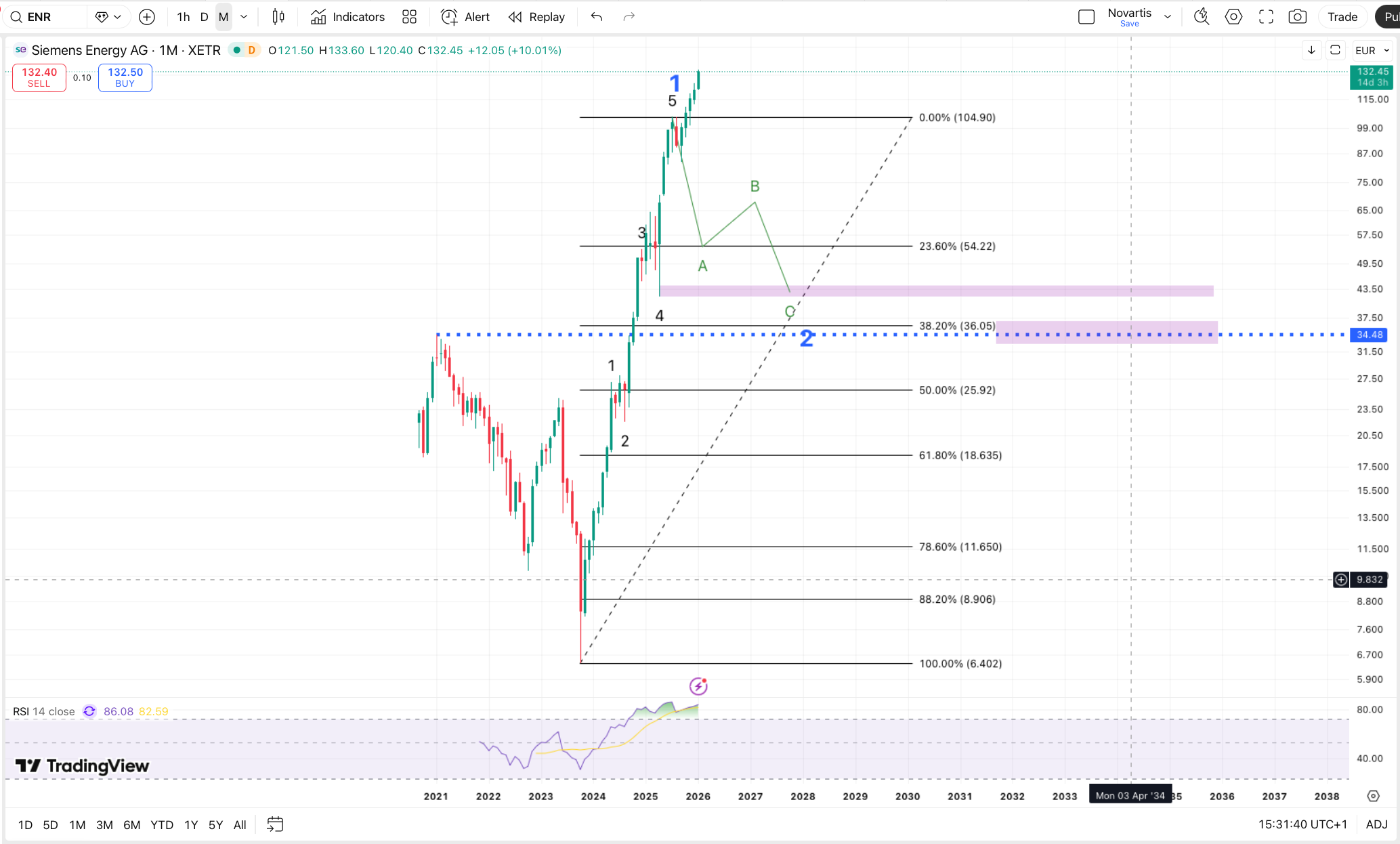The height and width of the screenshot is (844, 1400).
Task: Select the YTD date range
Action: click(161, 824)
